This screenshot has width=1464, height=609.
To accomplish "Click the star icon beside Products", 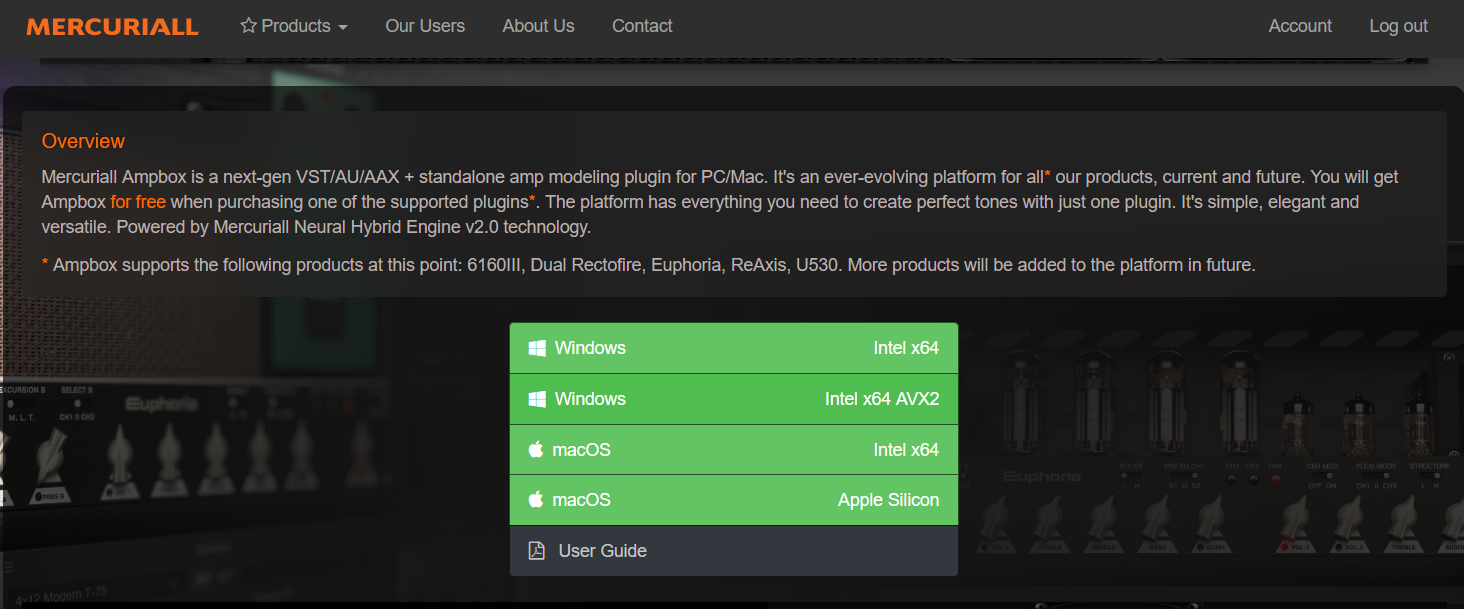I will [x=248, y=26].
